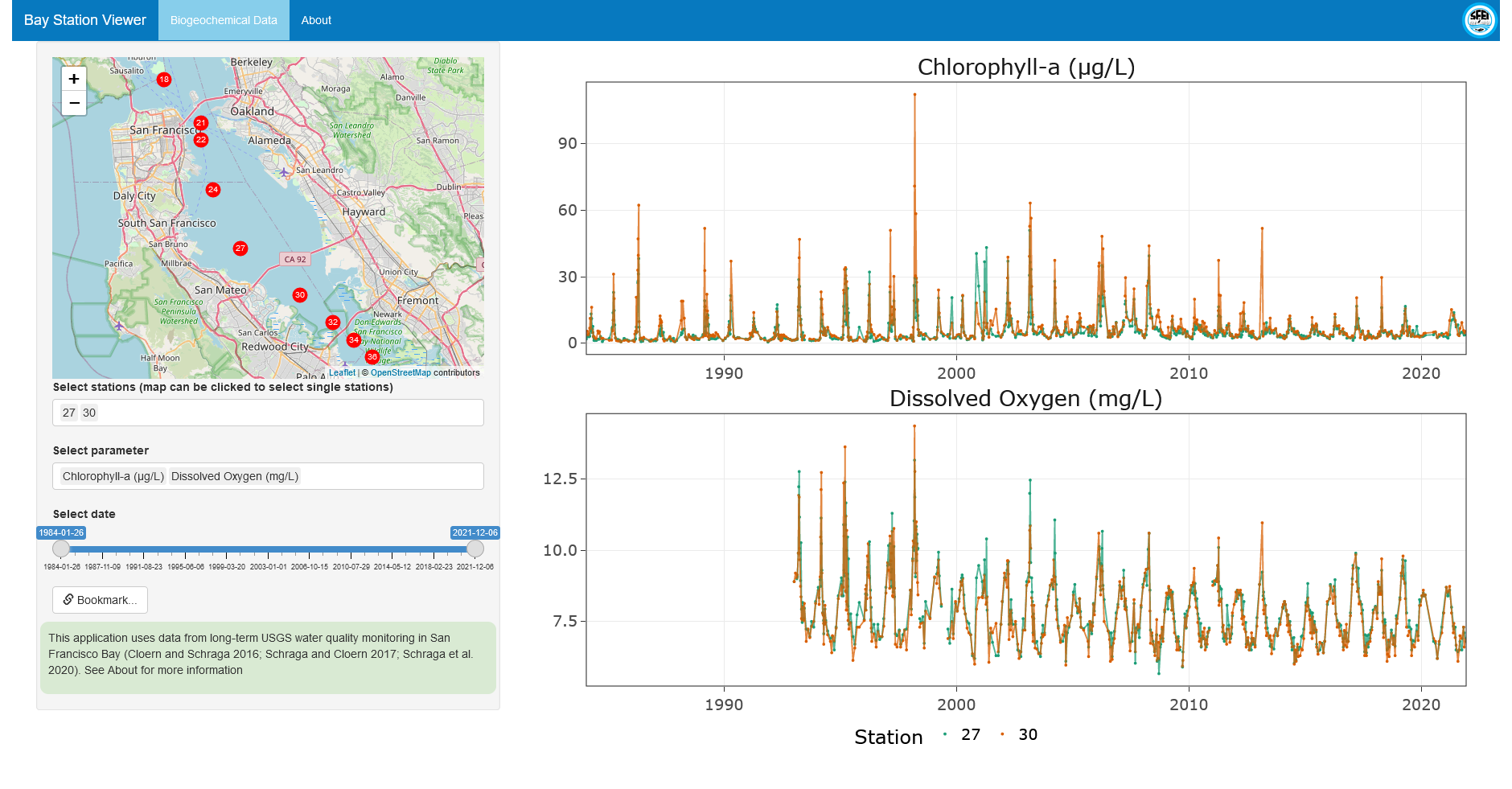Zoom in on the map
Screen dimensions: 1512x789
pyautogui.click(x=74, y=79)
